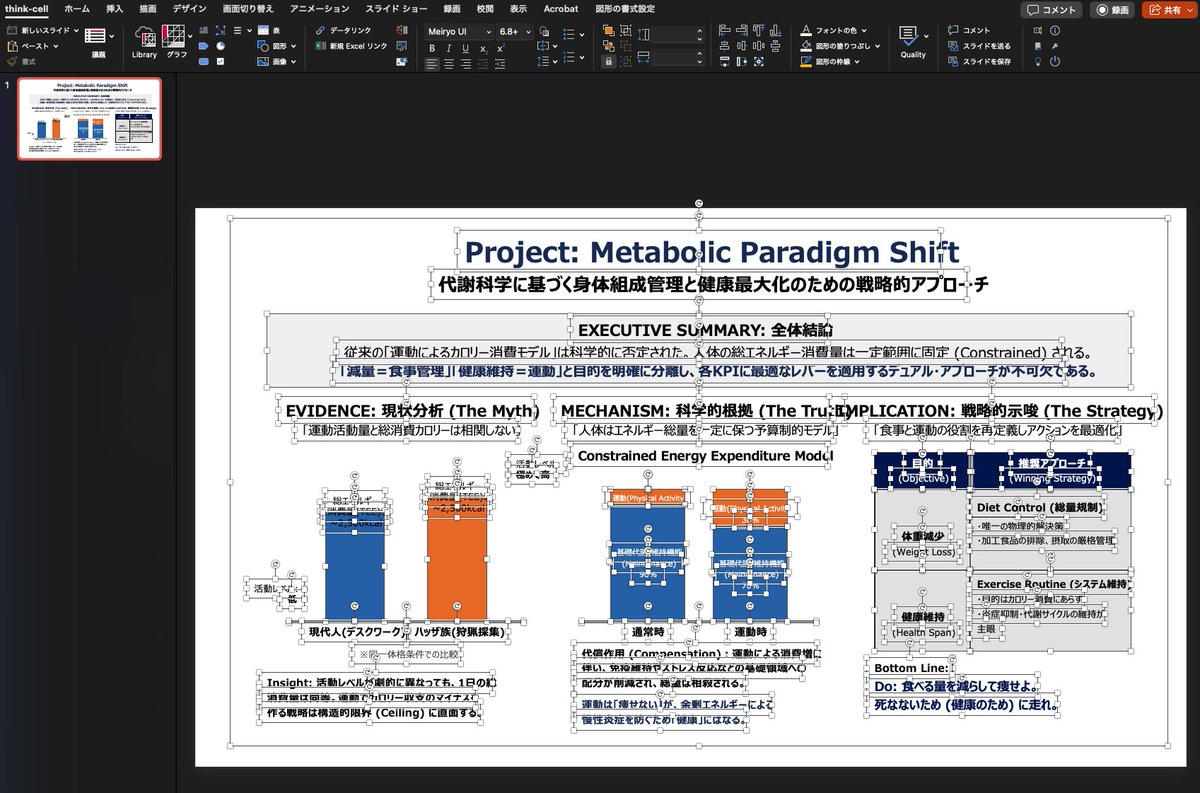
Task: Click the align objects left icon
Action: pos(724,29)
